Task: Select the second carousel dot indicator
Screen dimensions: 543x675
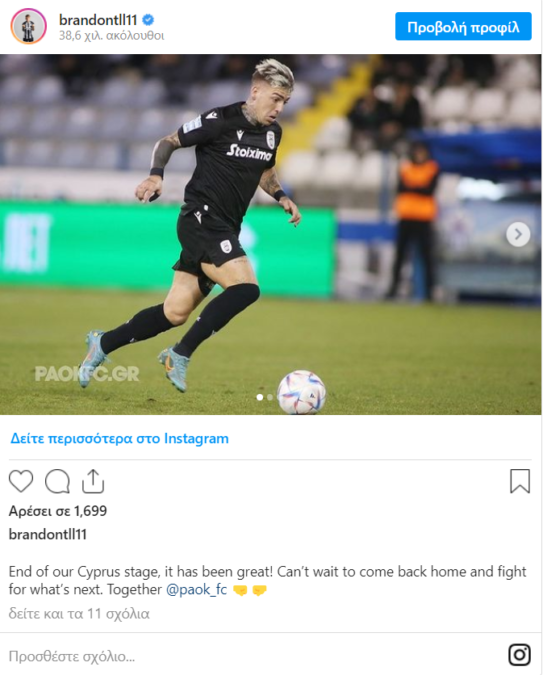Action: coord(270,397)
